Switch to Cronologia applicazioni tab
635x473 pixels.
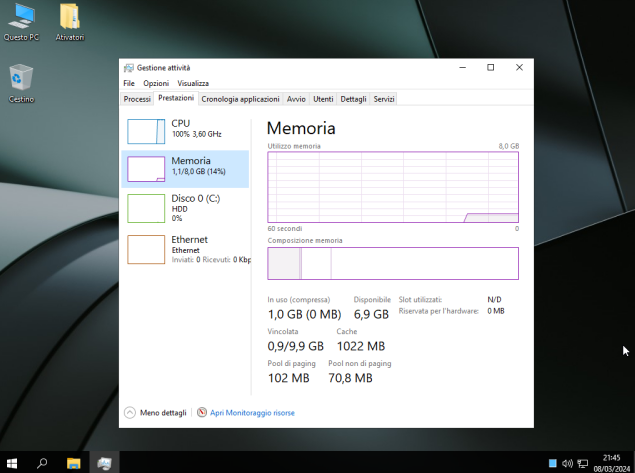241,99
